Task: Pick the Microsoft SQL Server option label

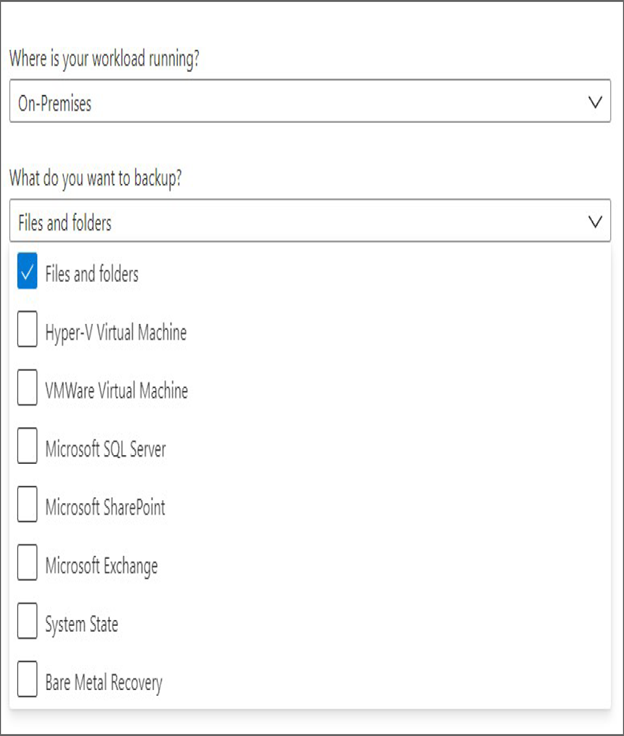Action: (106, 449)
